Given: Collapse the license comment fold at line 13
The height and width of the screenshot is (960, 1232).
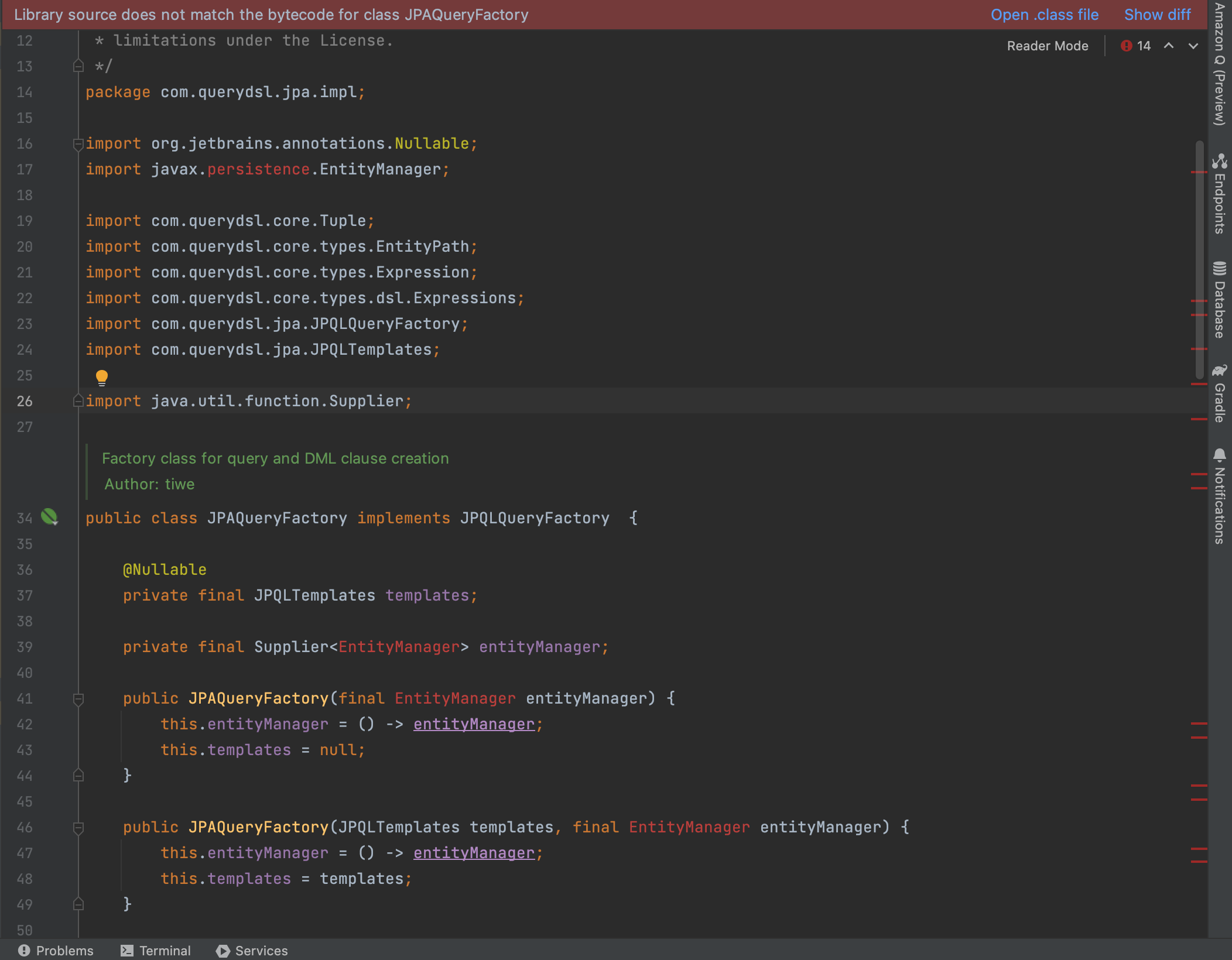Looking at the screenshot, I should 78,66.
